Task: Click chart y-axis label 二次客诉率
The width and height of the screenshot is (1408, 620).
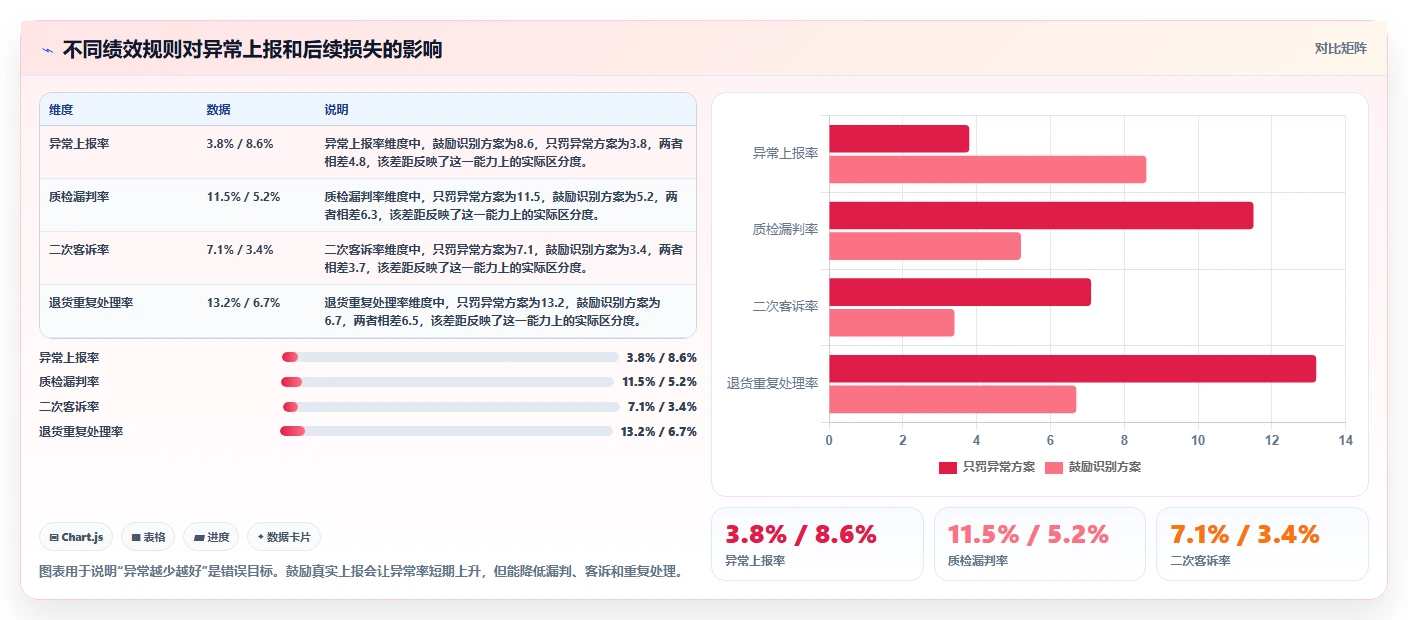Action: (785, 306)
